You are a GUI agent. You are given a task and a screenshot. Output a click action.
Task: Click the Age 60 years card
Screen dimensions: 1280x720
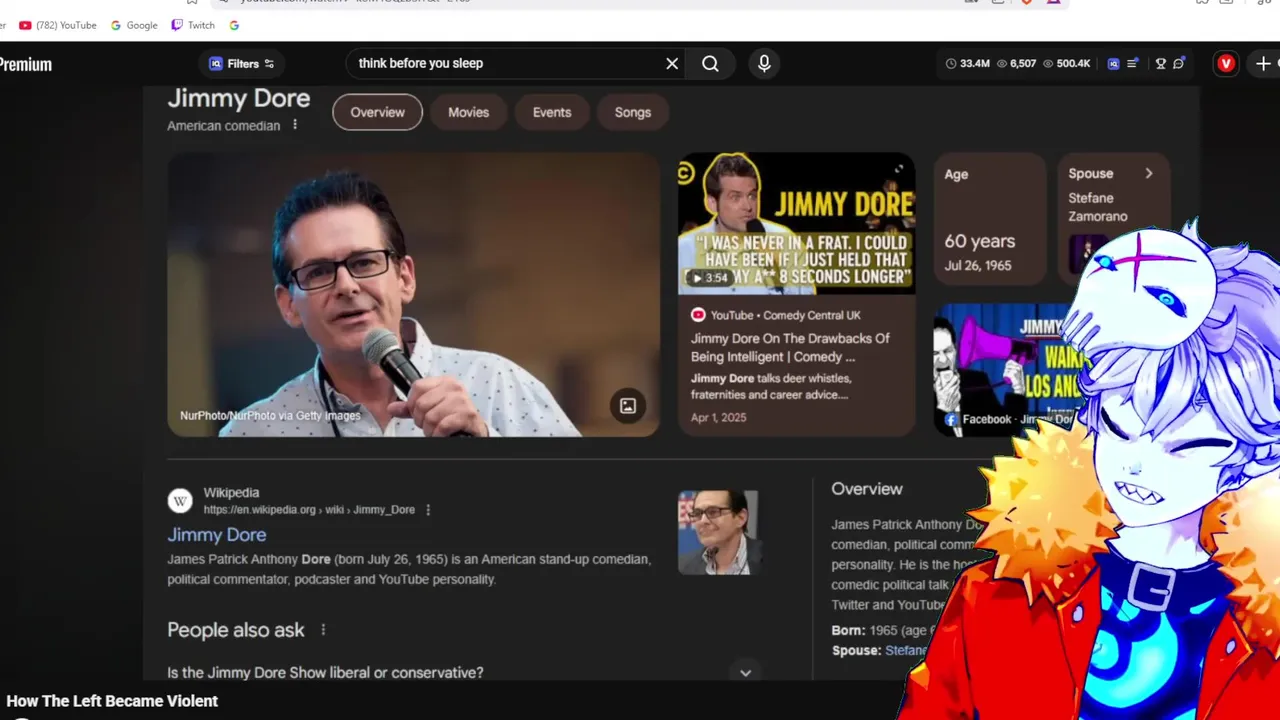[988, 218]
